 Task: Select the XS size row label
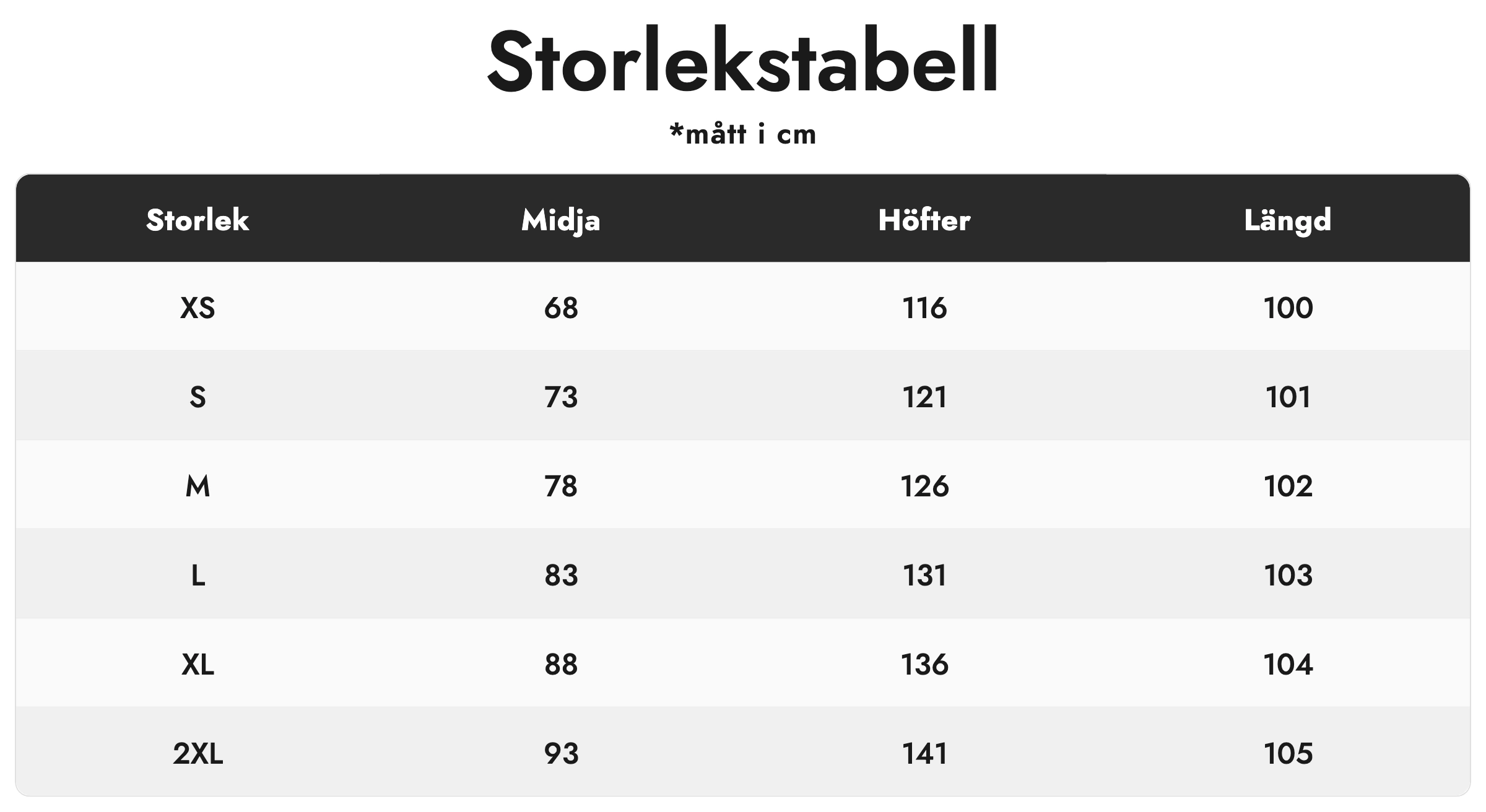coord(198,308)
